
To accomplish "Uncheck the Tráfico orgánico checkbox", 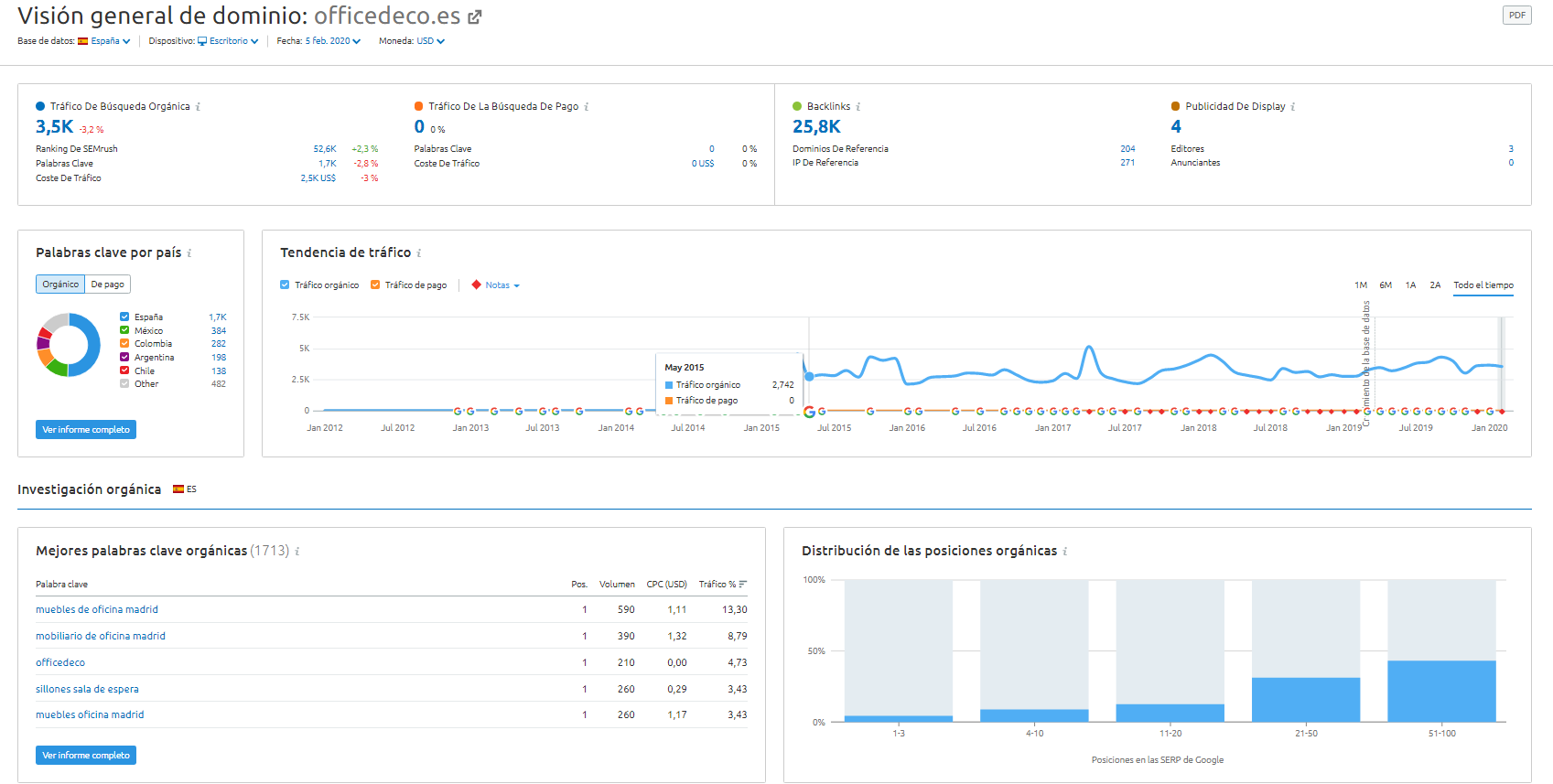I will point(285,285).
